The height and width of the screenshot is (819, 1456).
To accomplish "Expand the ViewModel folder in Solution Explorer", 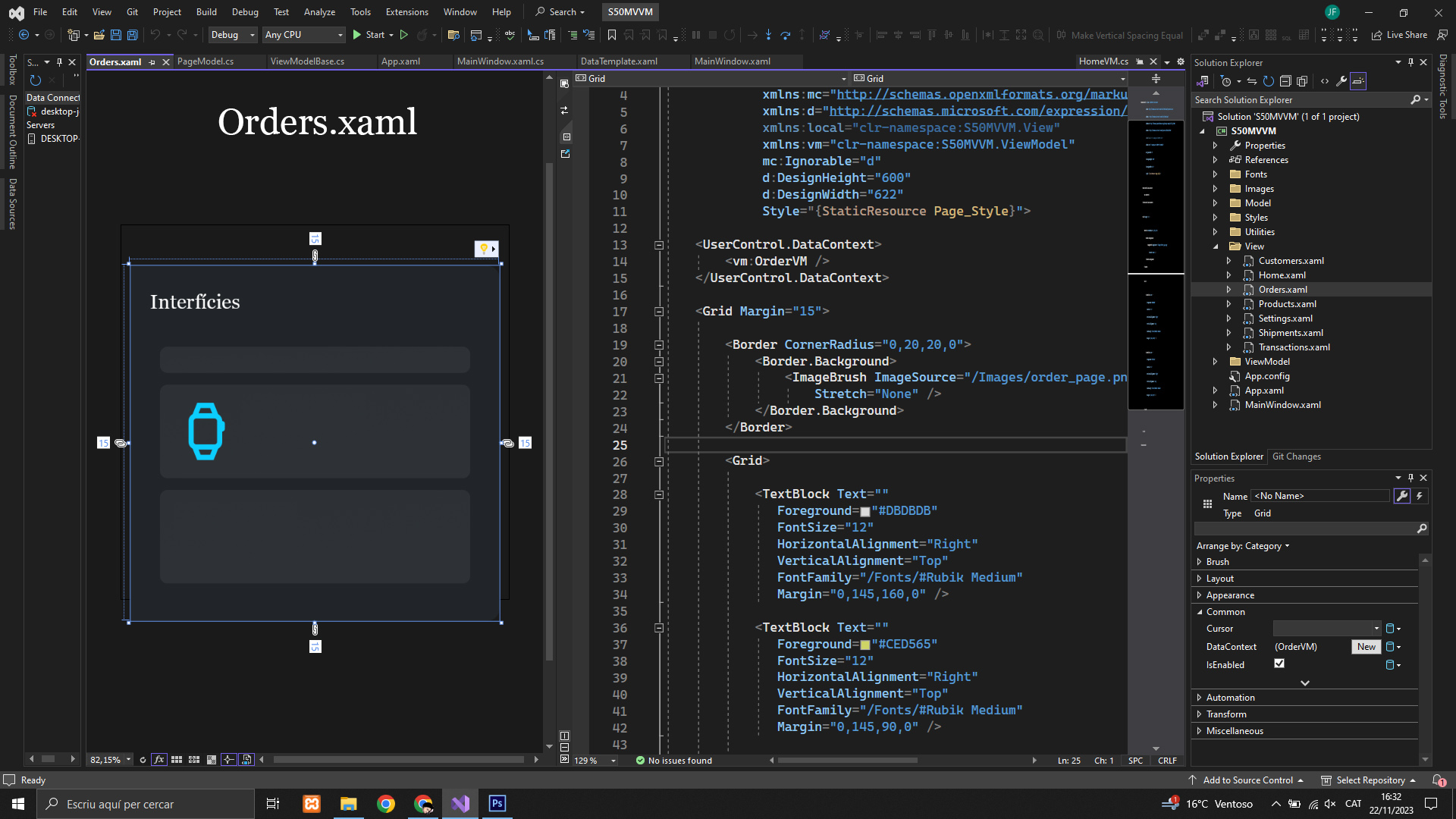I will [x=1216, y=362].
